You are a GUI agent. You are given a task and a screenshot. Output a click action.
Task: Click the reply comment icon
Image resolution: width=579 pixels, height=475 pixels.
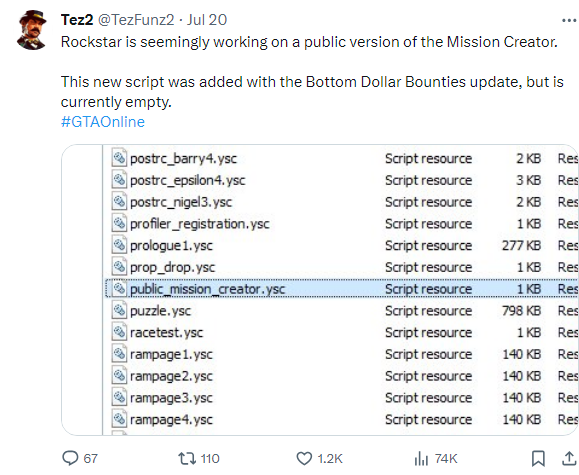[x=70, y=458]
